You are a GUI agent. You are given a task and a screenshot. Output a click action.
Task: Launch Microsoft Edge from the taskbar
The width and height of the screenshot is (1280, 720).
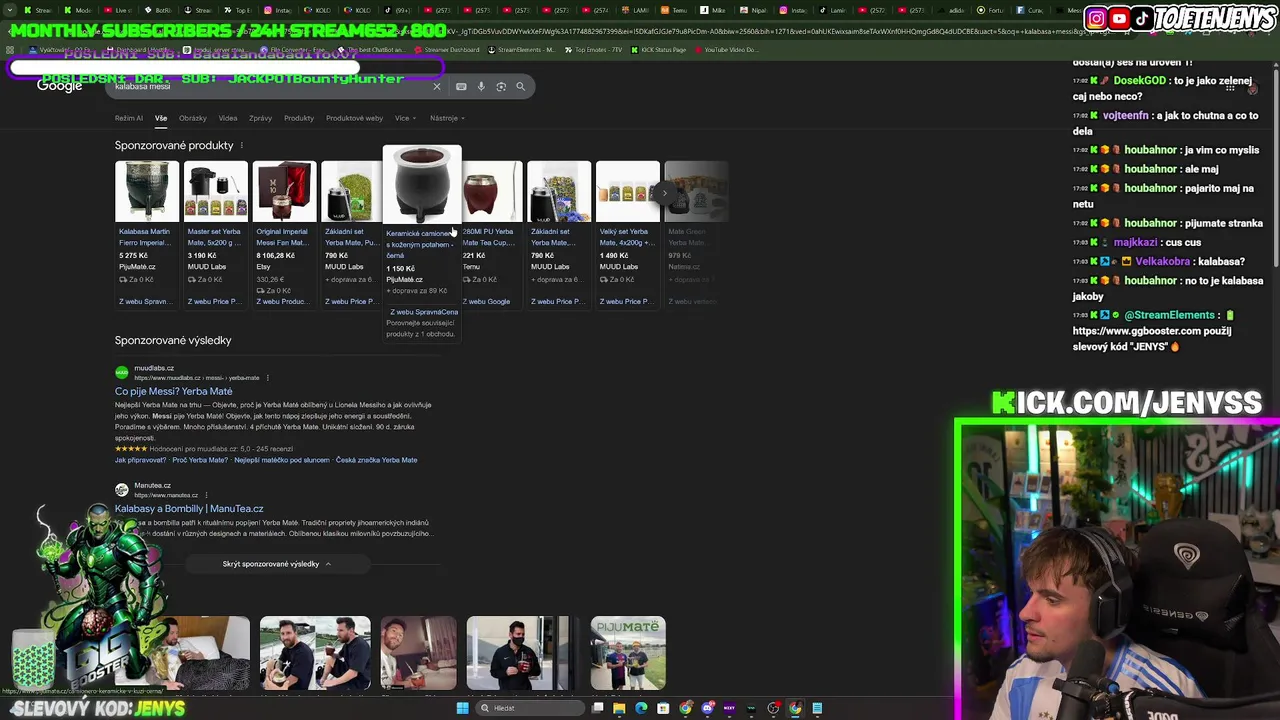coord(641,708)
